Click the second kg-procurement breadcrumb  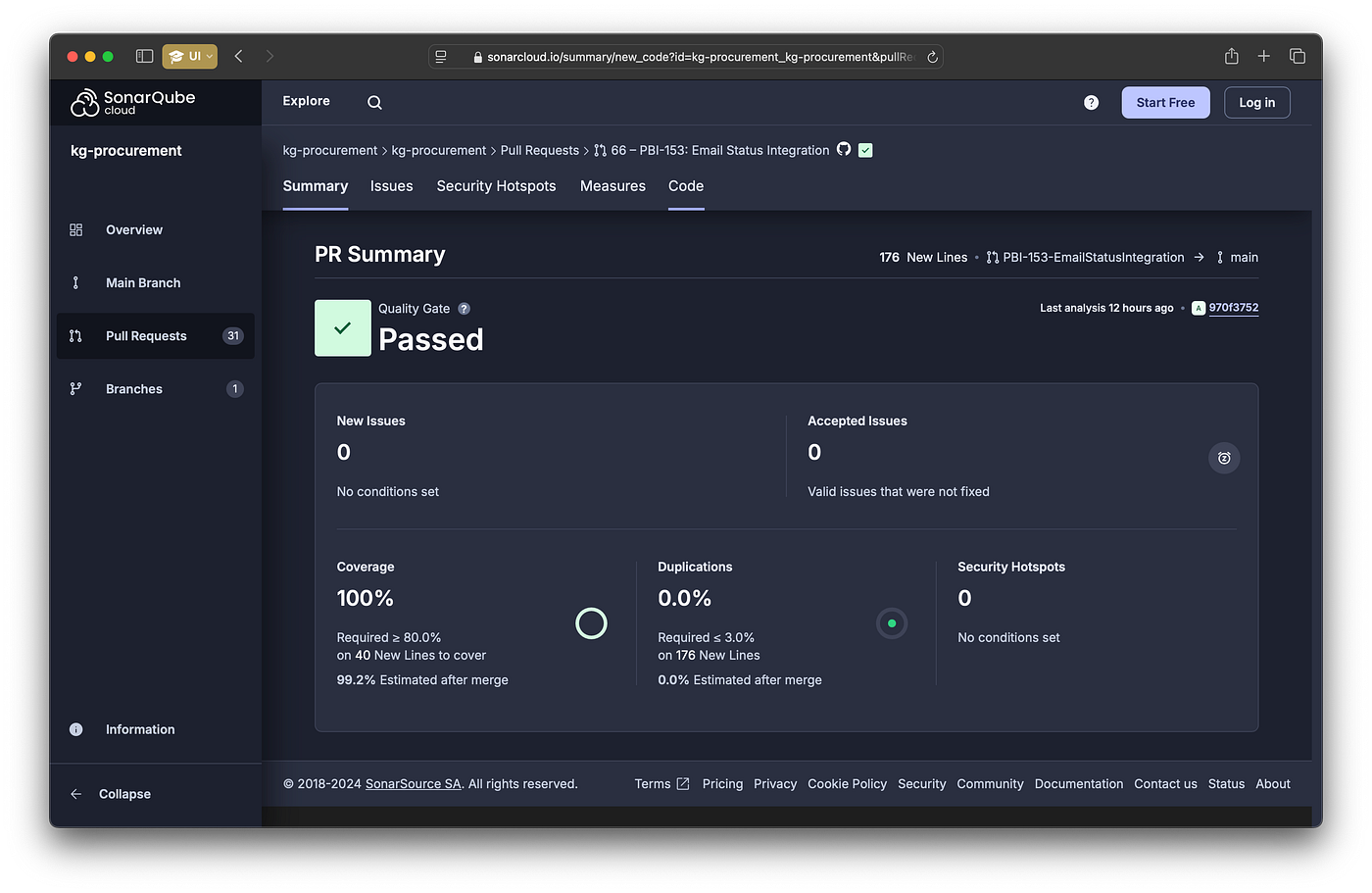439,150
